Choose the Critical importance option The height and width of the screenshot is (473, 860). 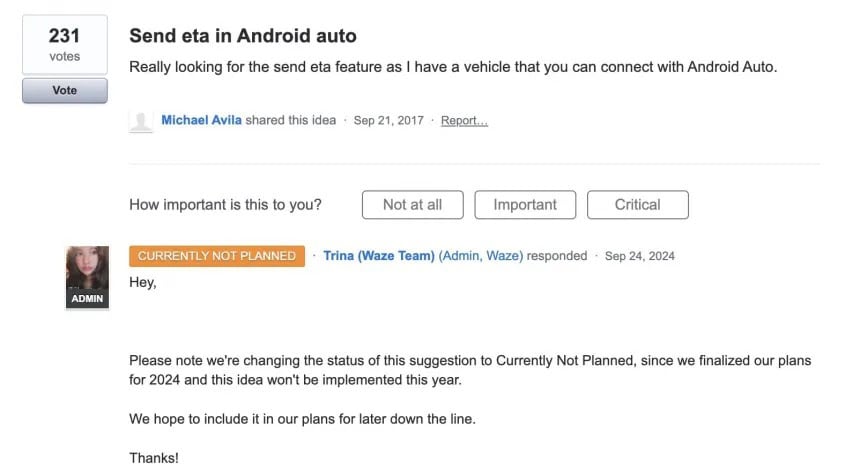tap(637, 204)
